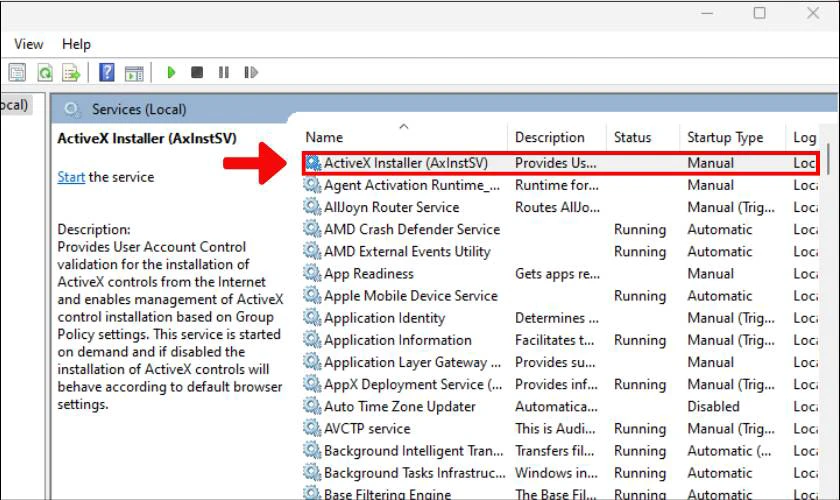
Task: Open the Help menu
Action: click(76, 44)
